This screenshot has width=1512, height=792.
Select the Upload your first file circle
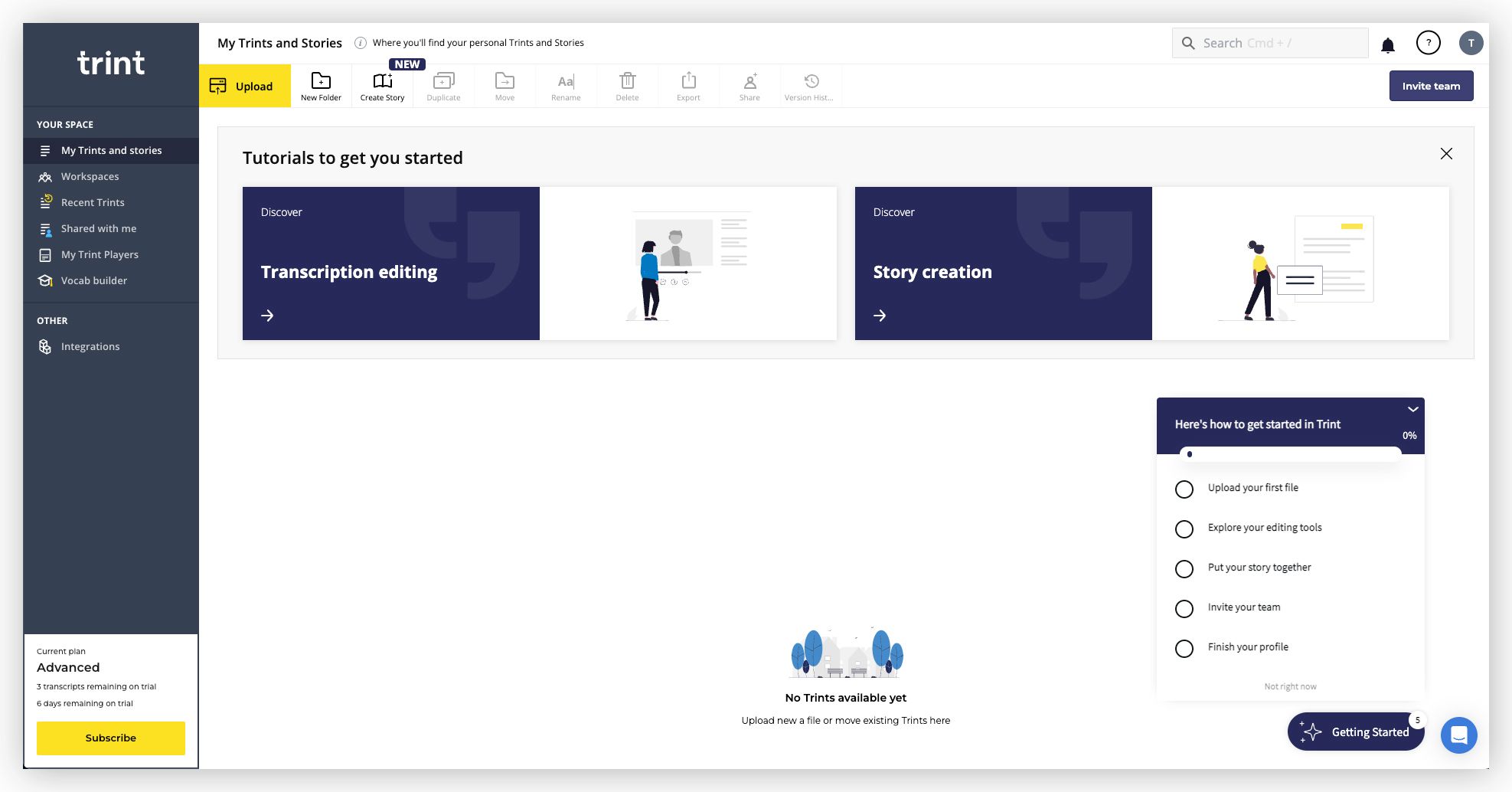(x=1184, y=489)
